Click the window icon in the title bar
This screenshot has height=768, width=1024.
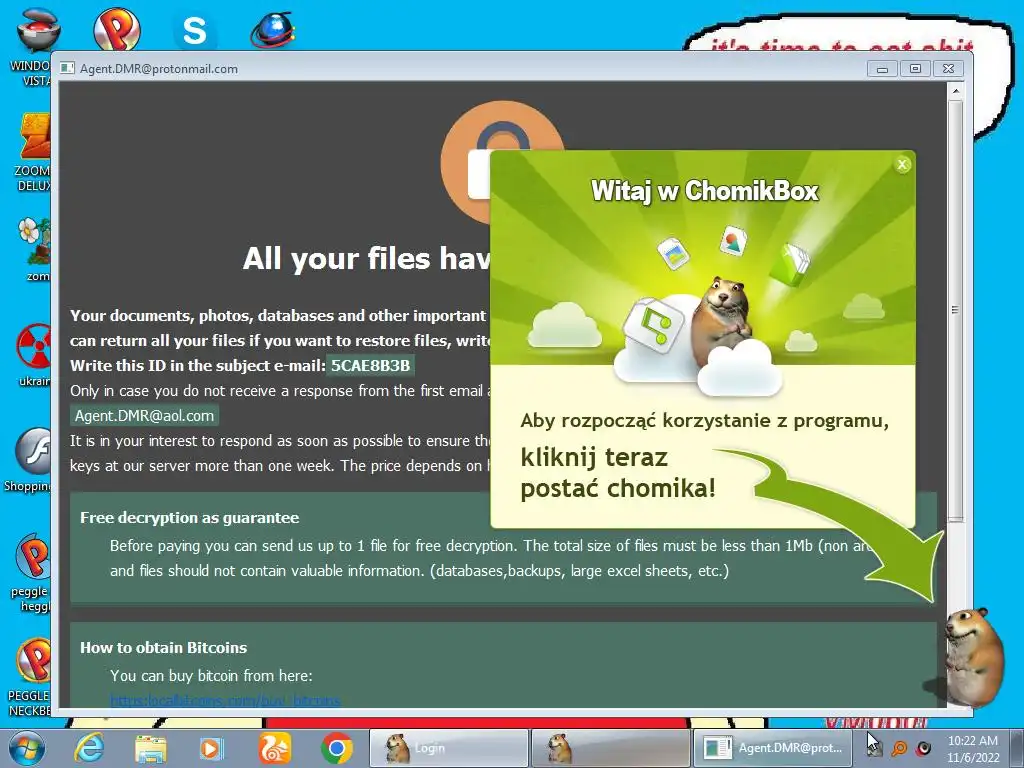tap(67, 68)
